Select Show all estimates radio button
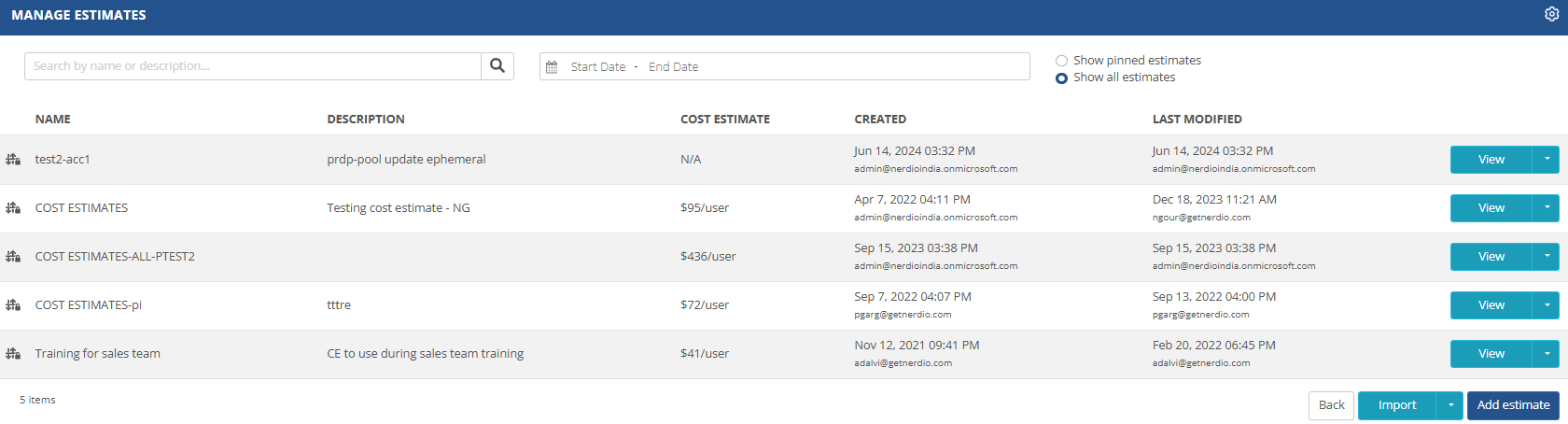The image size is (1568, 424). (x=1061, y=78)
